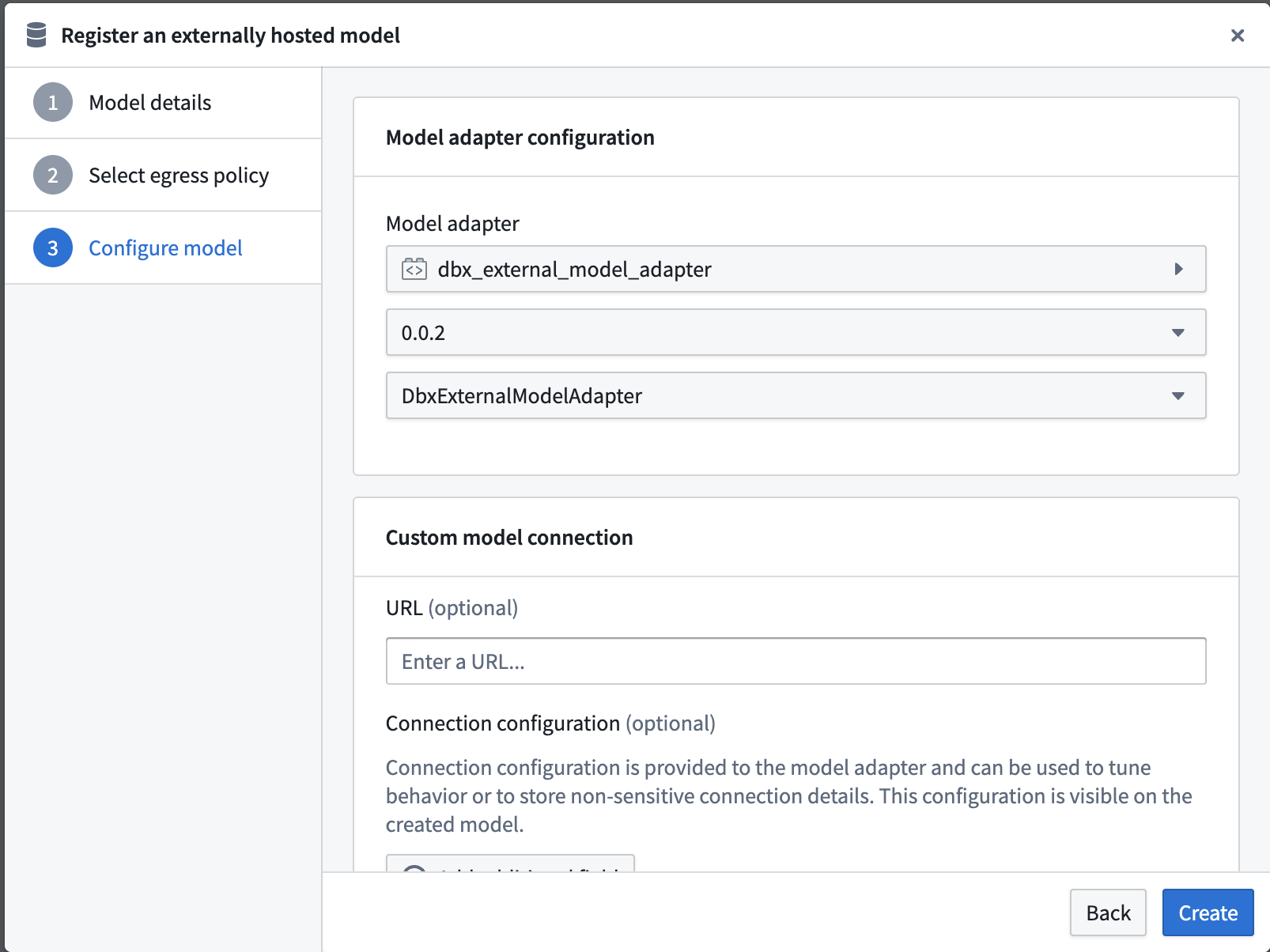Click the dropdown chevron on the 0.0.2 field
Viewport: 1270px width, 952px height.
(1179, 333)
